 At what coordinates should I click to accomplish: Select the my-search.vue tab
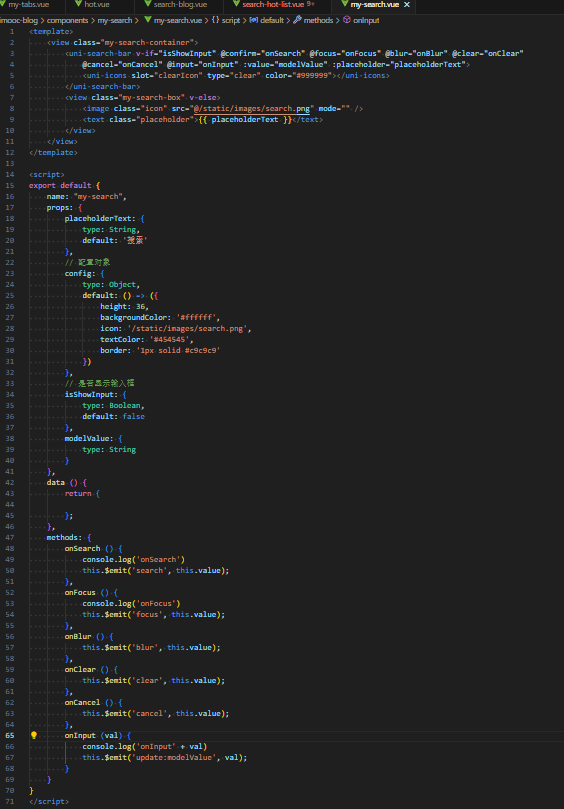pyautogui.click(x=375, y=5)
